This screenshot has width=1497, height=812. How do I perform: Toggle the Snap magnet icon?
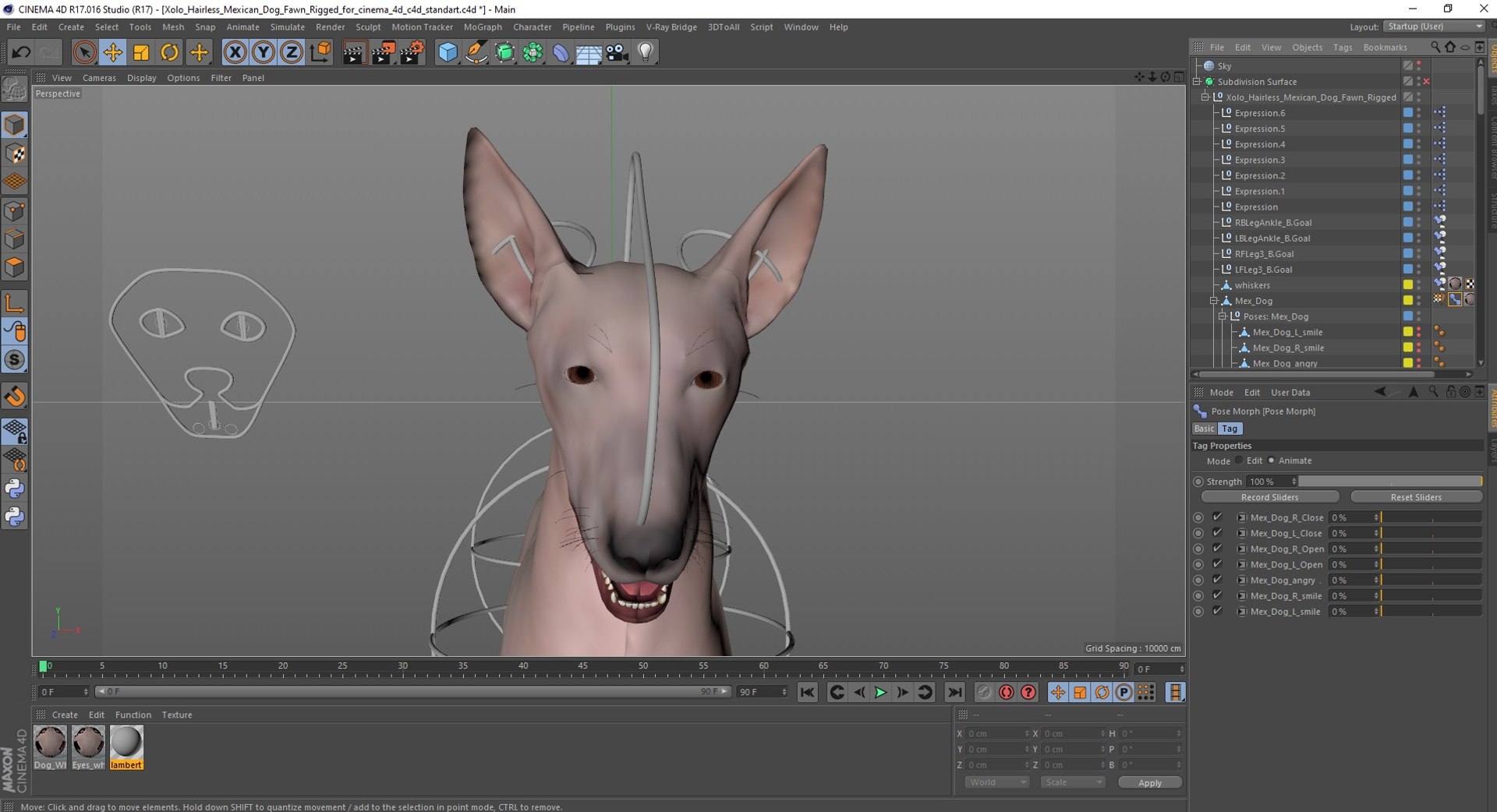coord(15,396)
